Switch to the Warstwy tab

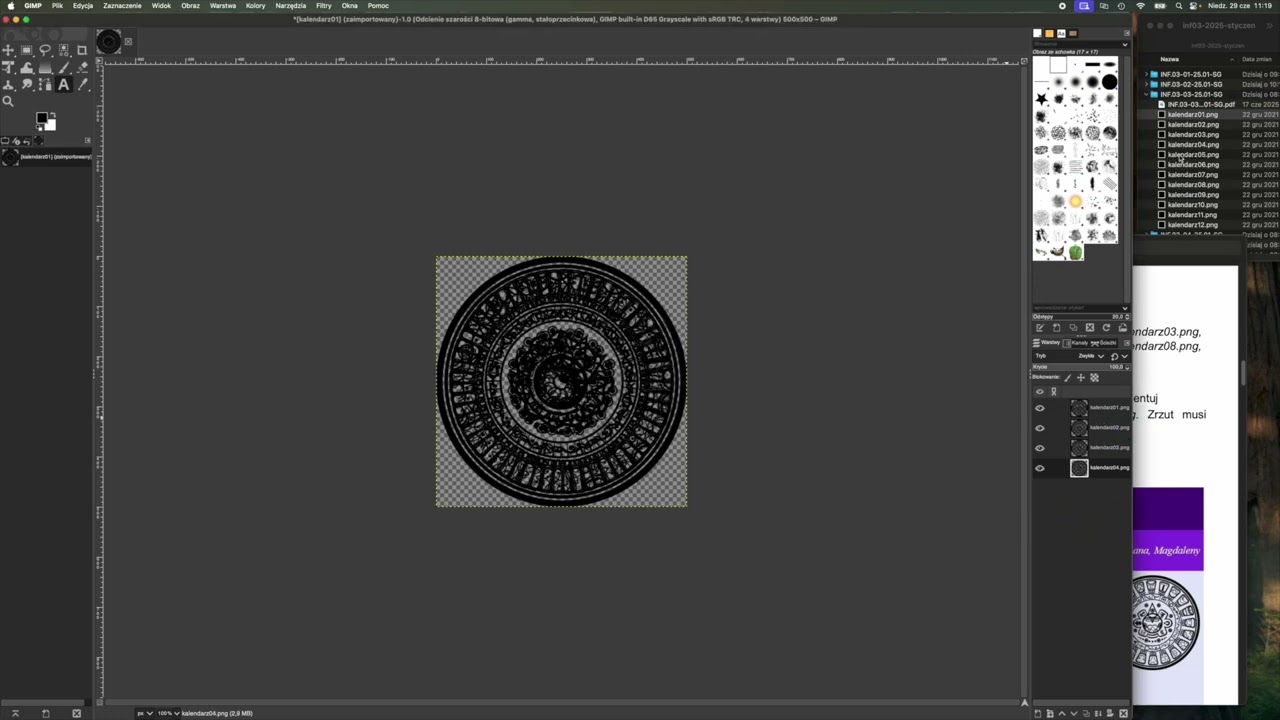1046,343
